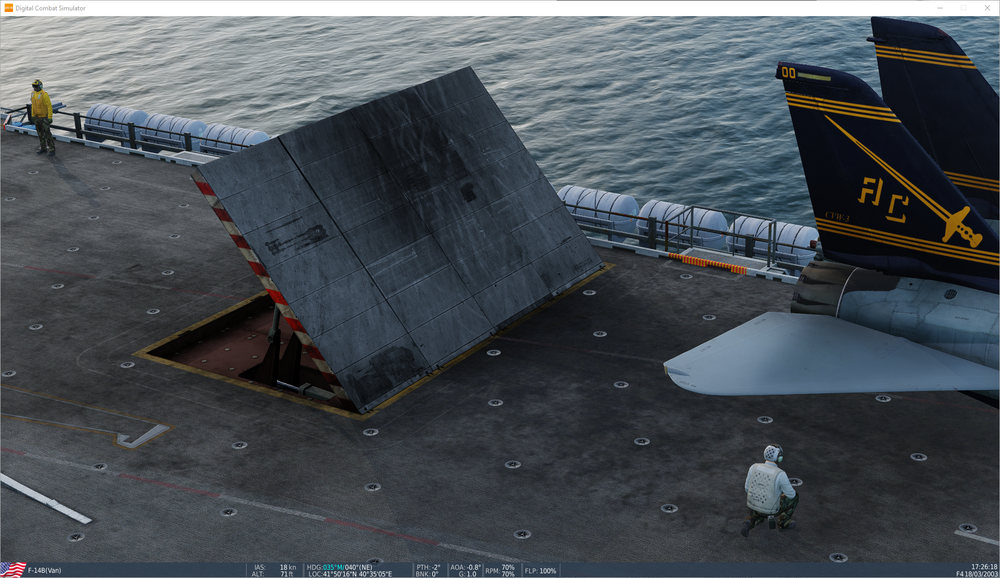The height and width of the screenshot is (578, 1000).
Task: Click the G "1.0" load readout
Action: [x=471, y=574]
